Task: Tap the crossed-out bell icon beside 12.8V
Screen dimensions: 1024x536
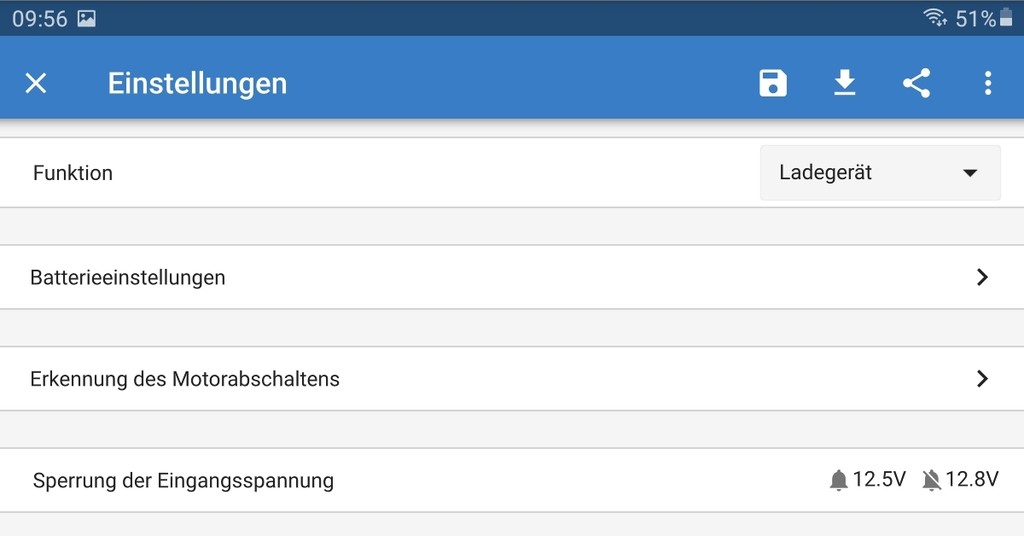Action: pyautogui.click(x=931, y=480)
